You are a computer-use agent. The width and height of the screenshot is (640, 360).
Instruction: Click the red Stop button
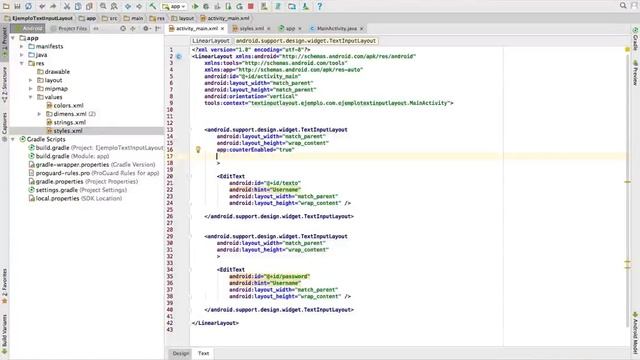pyautogui.click(x=251, y=6)
